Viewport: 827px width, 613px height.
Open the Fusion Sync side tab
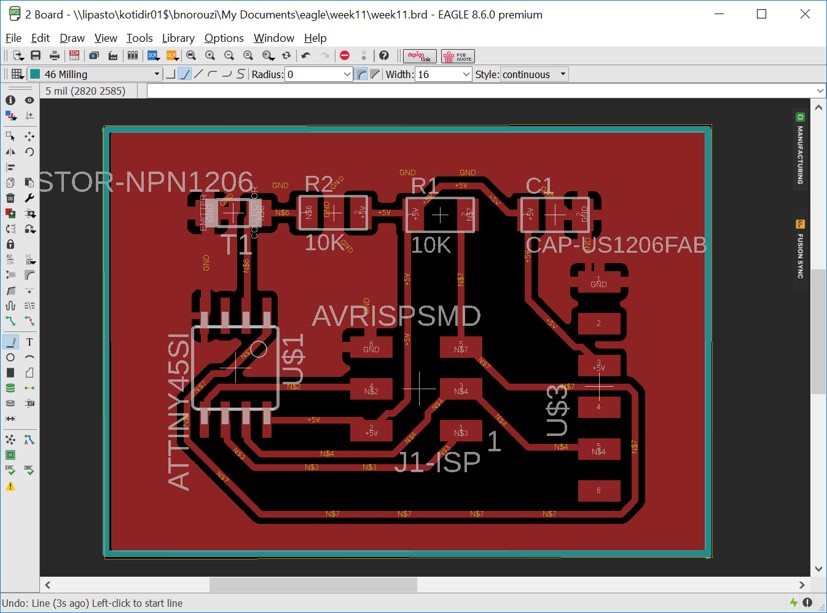pyautogui.click(x=800, y=249)
